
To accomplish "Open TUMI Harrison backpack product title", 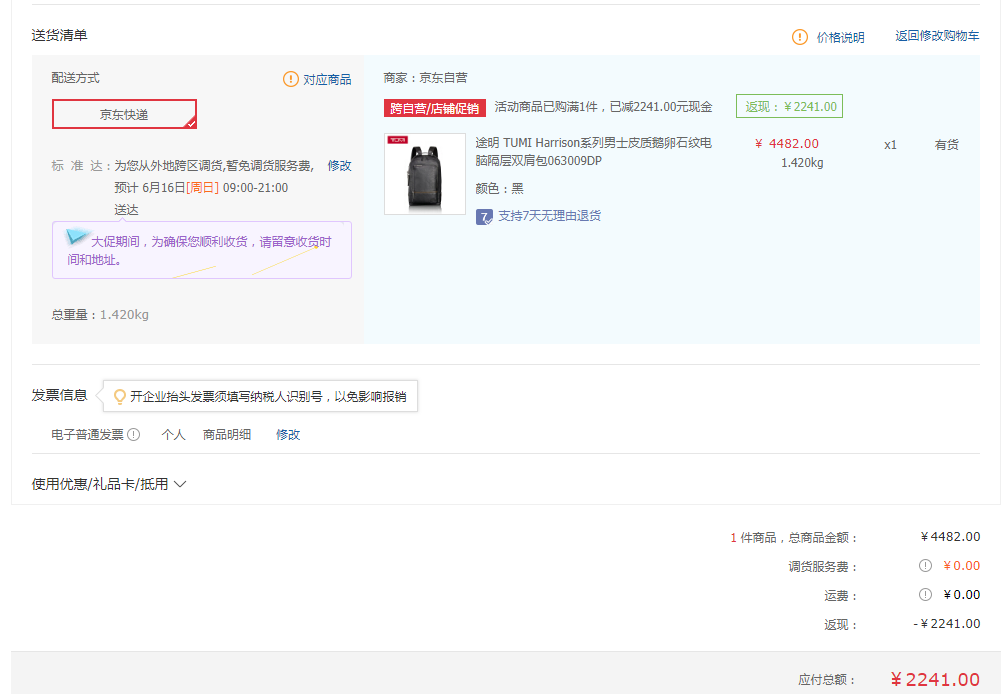I will click(x=593, y=151).
